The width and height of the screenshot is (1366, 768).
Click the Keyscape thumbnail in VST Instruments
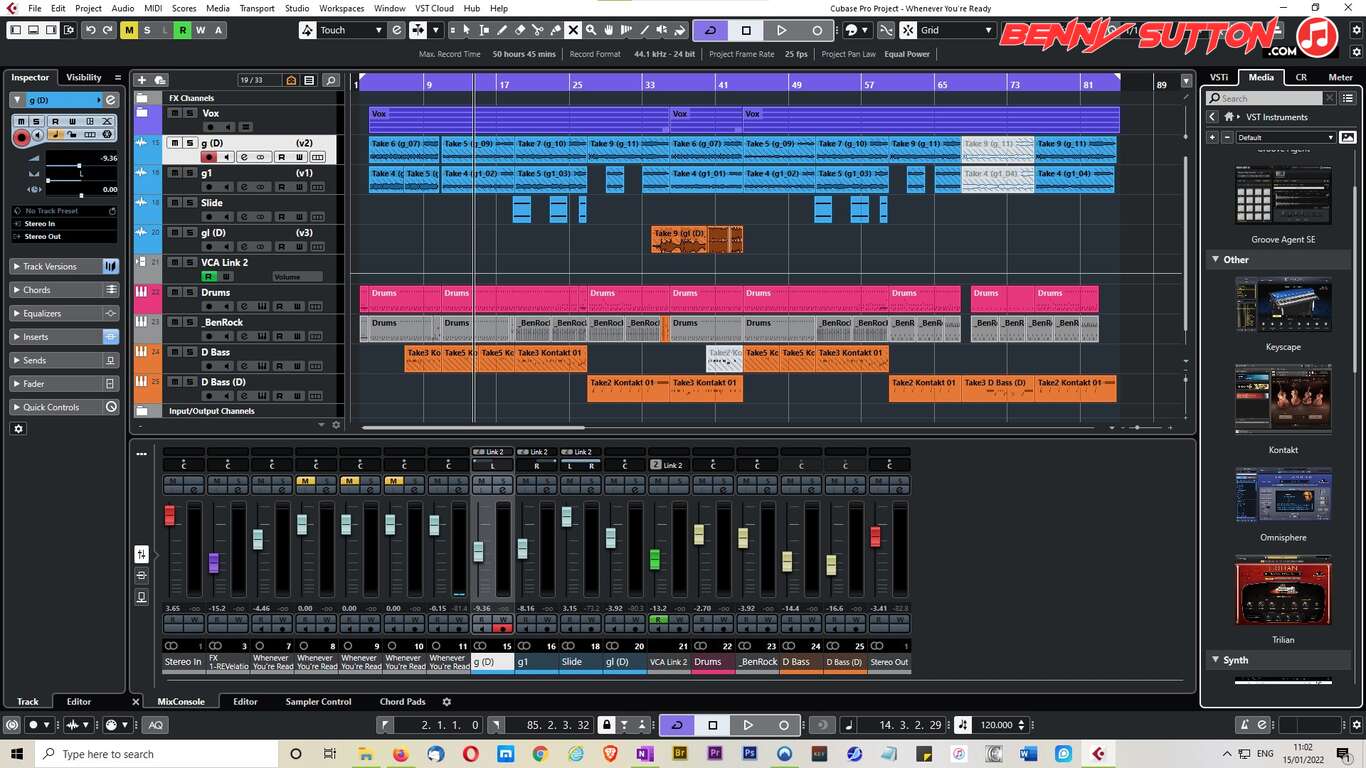pyautogui.click(x=1283, y=305)
